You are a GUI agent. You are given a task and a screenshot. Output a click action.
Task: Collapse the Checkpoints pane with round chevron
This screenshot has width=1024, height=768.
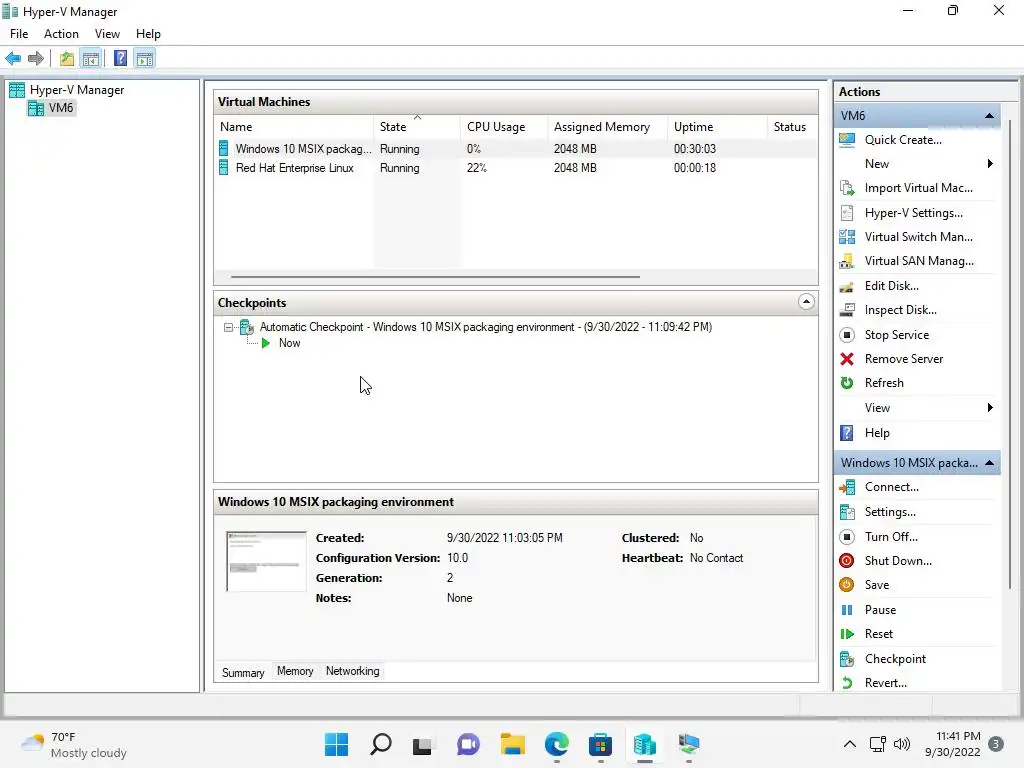tap(807, 302)
